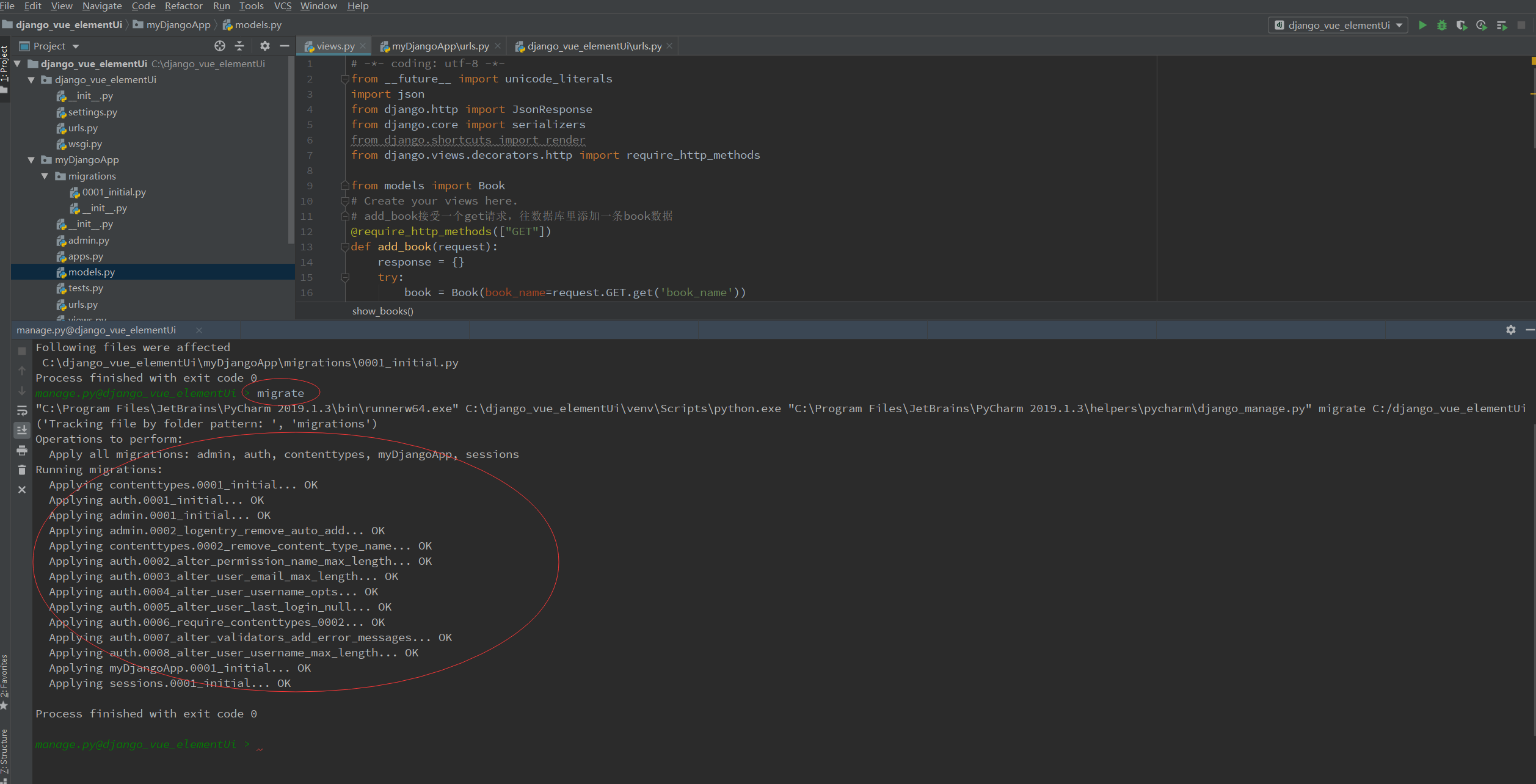Click locate/scroll-from-source target icon in Project panel

(220, 46)
